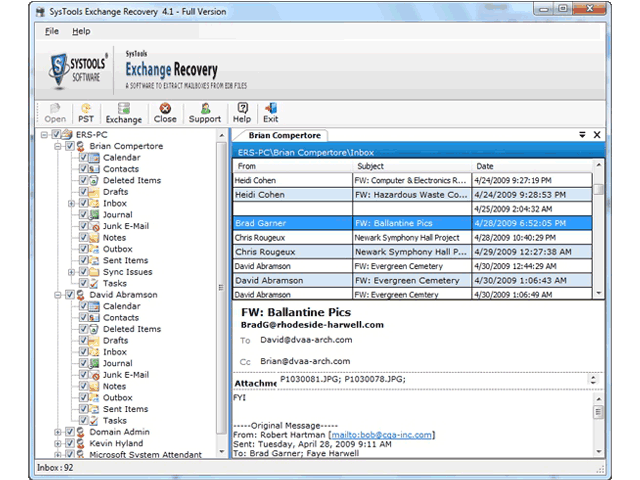
Task: Click the Support toolbar icon
Action: pyautogui.click(x=205, y=108)
